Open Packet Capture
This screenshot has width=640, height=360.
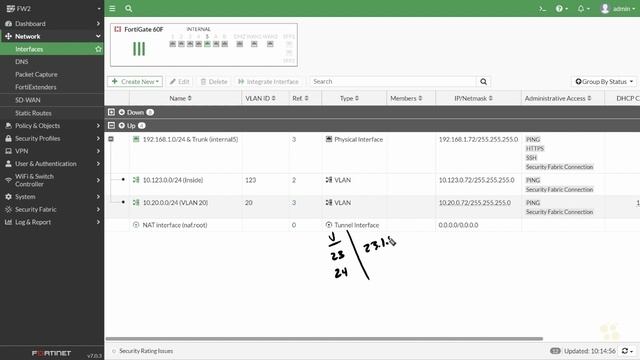(36, 74)
